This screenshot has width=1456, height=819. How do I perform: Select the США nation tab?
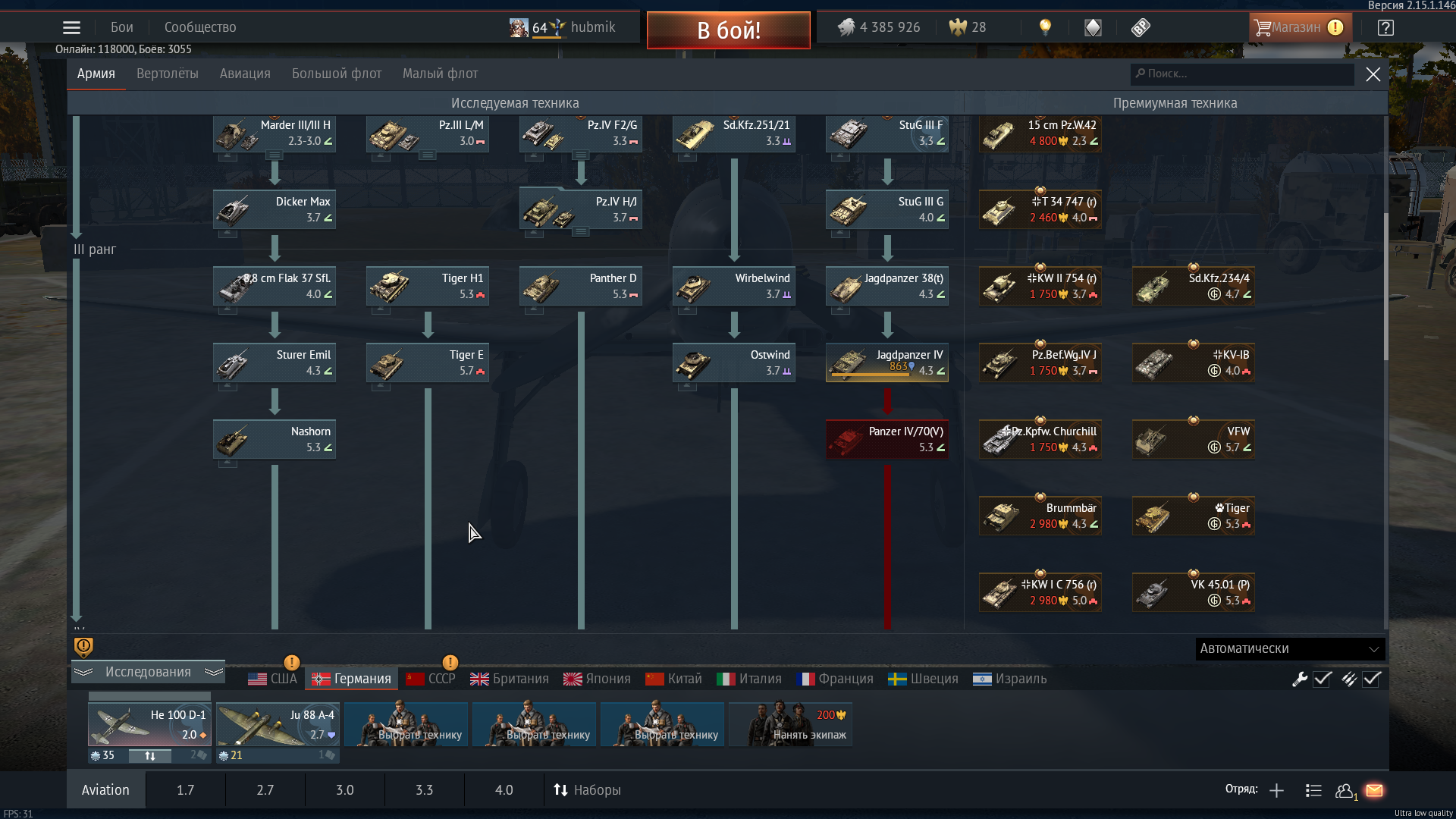(273, 679)
